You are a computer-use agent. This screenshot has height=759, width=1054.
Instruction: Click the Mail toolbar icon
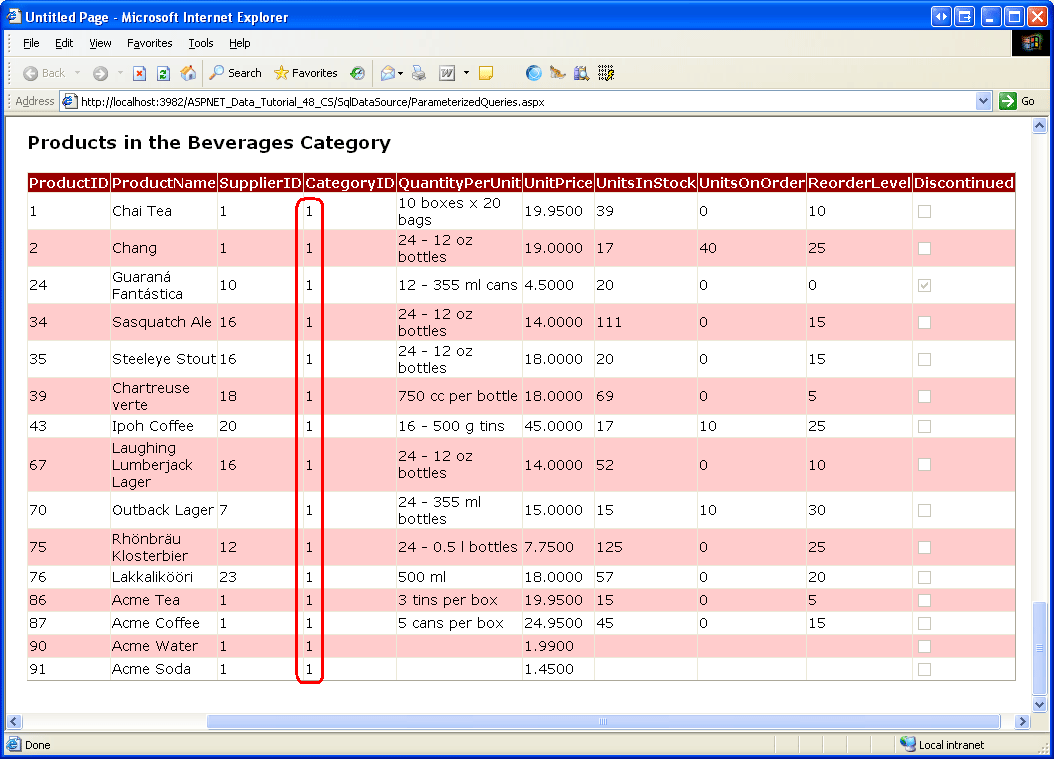(387, 73)
